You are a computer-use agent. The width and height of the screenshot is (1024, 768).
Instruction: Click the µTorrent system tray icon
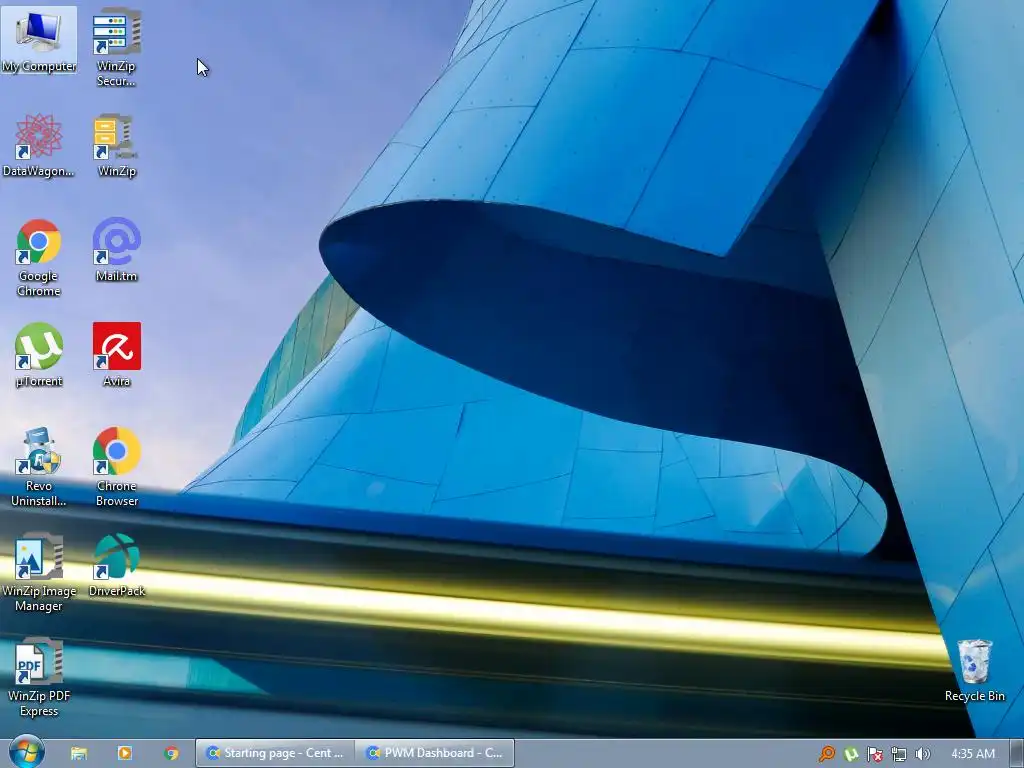coord(851,754)
